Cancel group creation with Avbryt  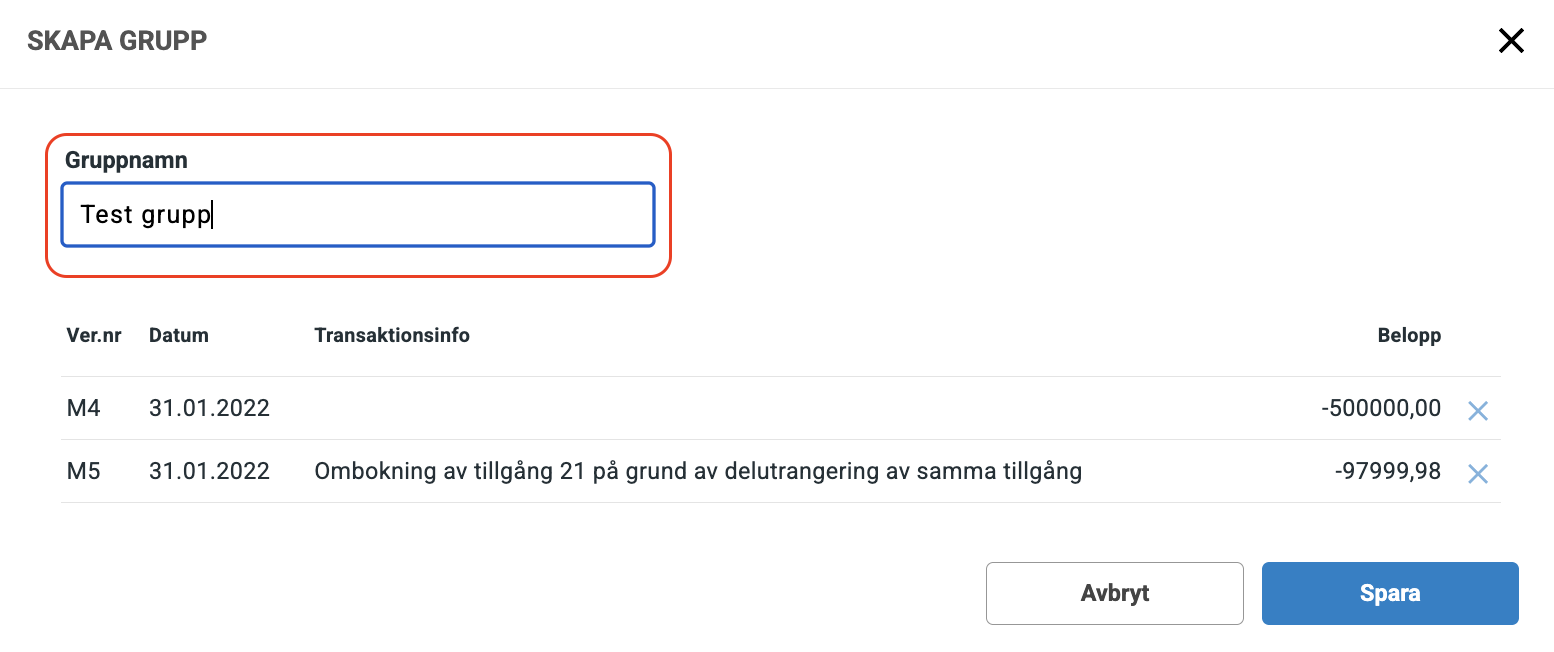[1114, 593]
